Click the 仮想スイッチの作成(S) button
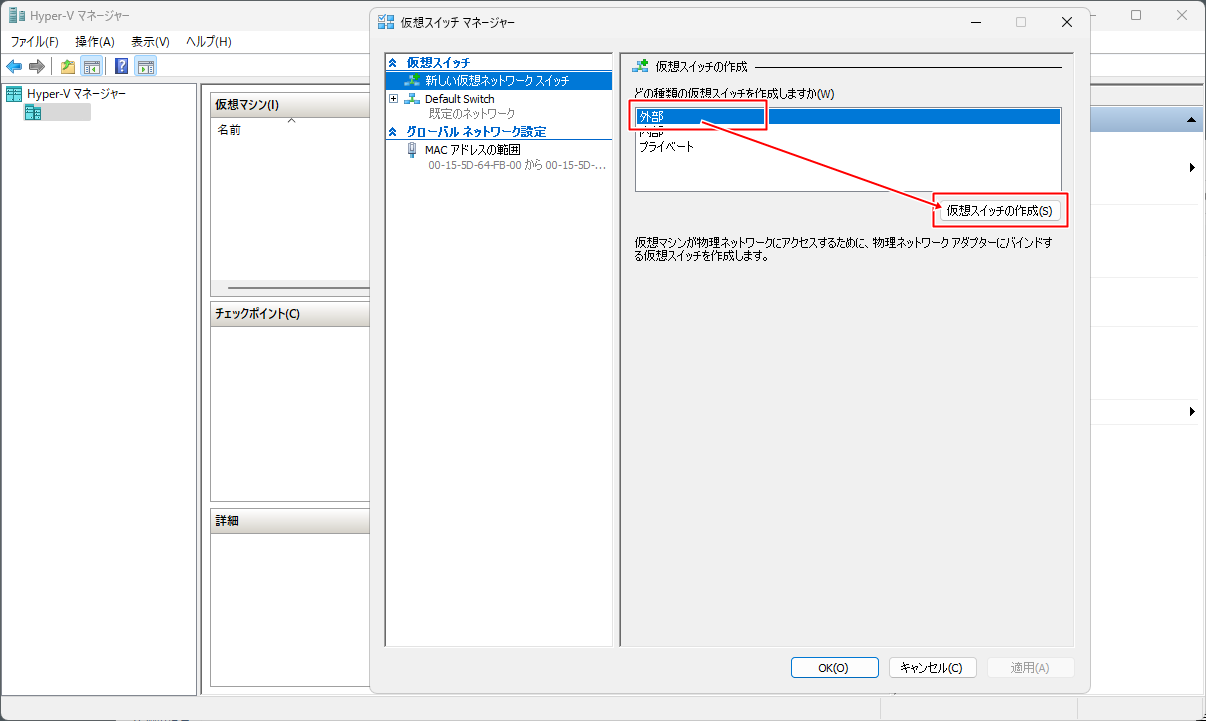 pyautogui.click(x=998, y=210)
